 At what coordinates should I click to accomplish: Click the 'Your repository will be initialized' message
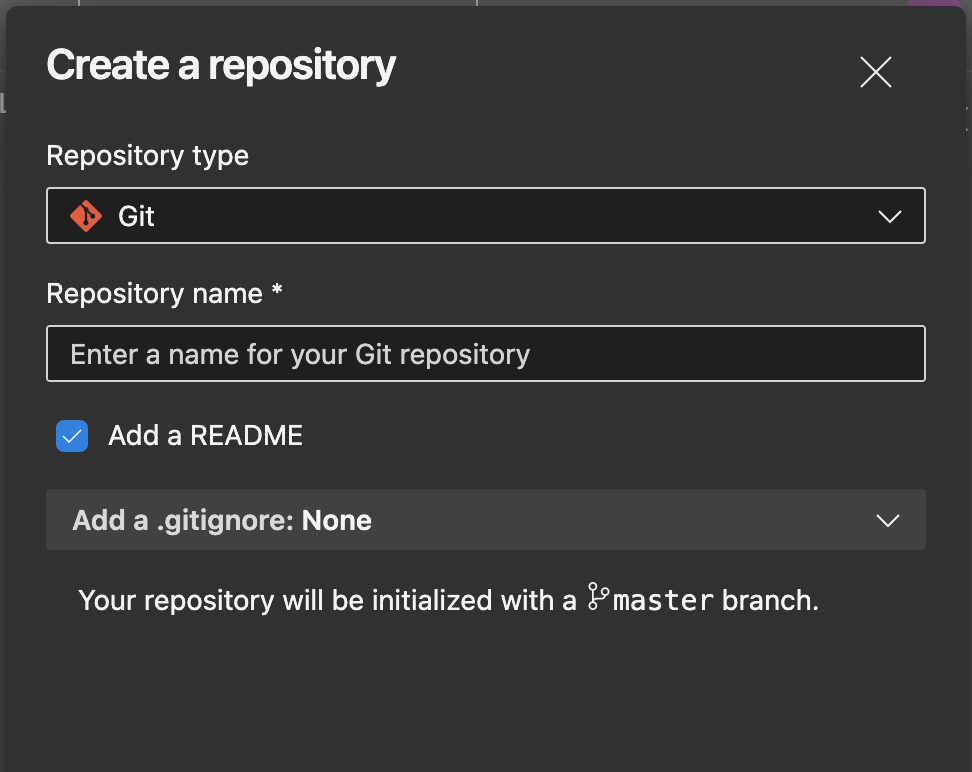point(449,600)
